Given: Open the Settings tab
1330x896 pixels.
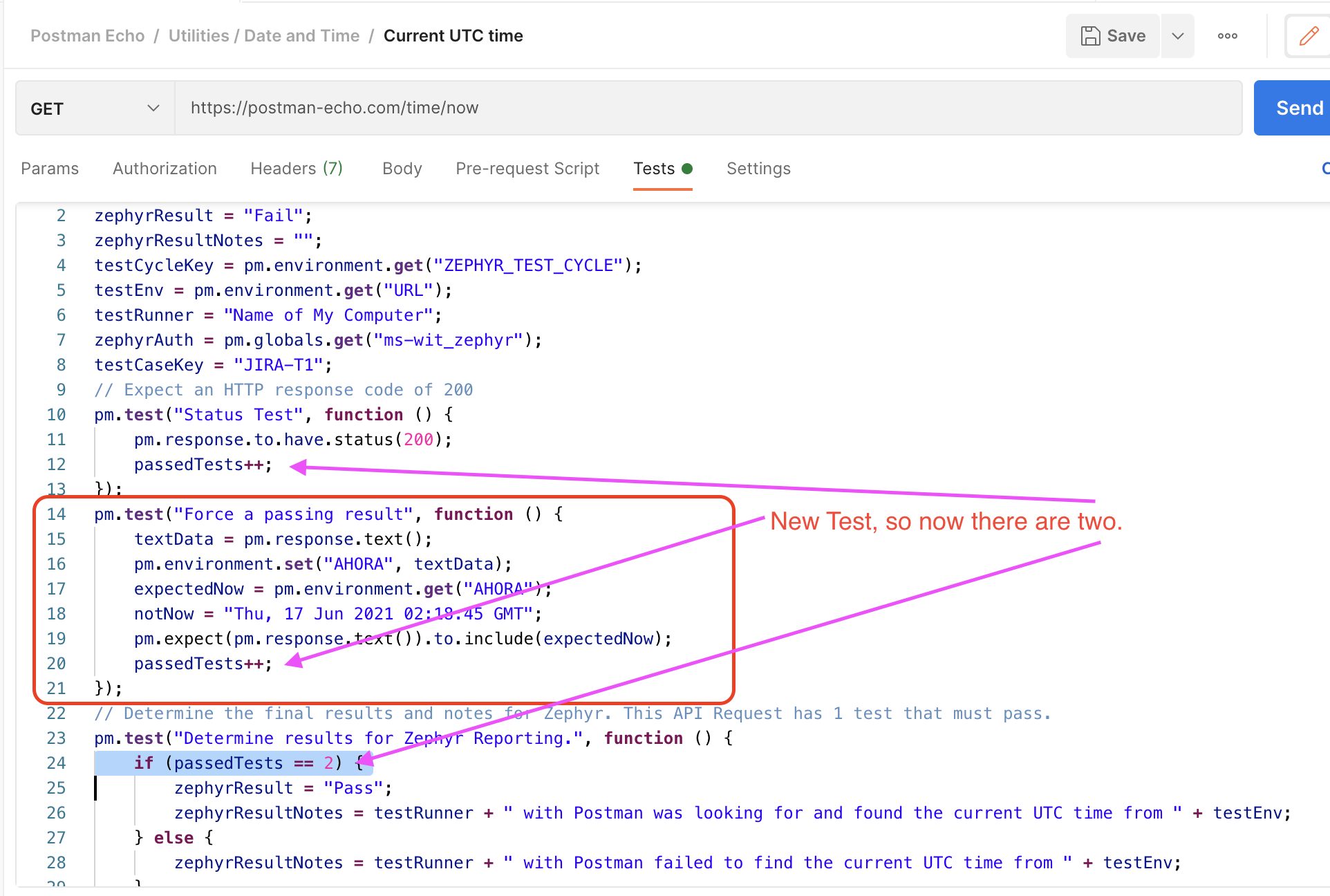Looking at the screenshot, I should point(758,169).
